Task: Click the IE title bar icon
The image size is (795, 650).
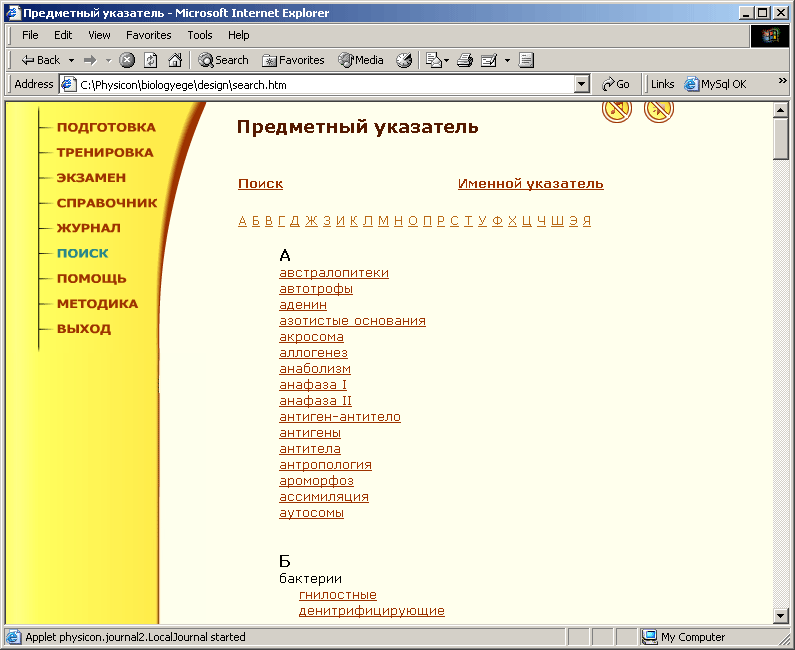Action: [13, 13]
